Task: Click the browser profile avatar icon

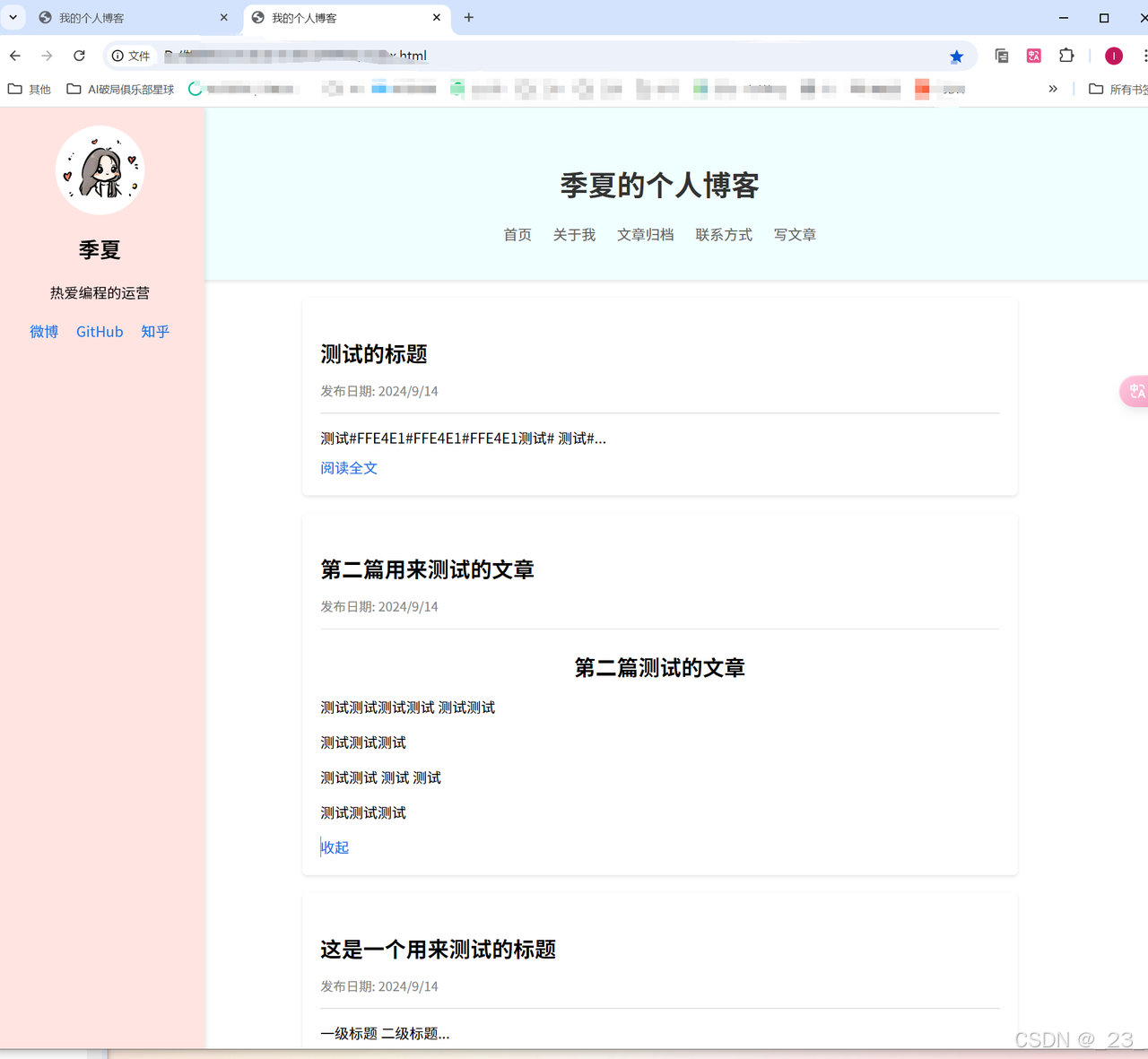Action: click(x=1113, y=56)
